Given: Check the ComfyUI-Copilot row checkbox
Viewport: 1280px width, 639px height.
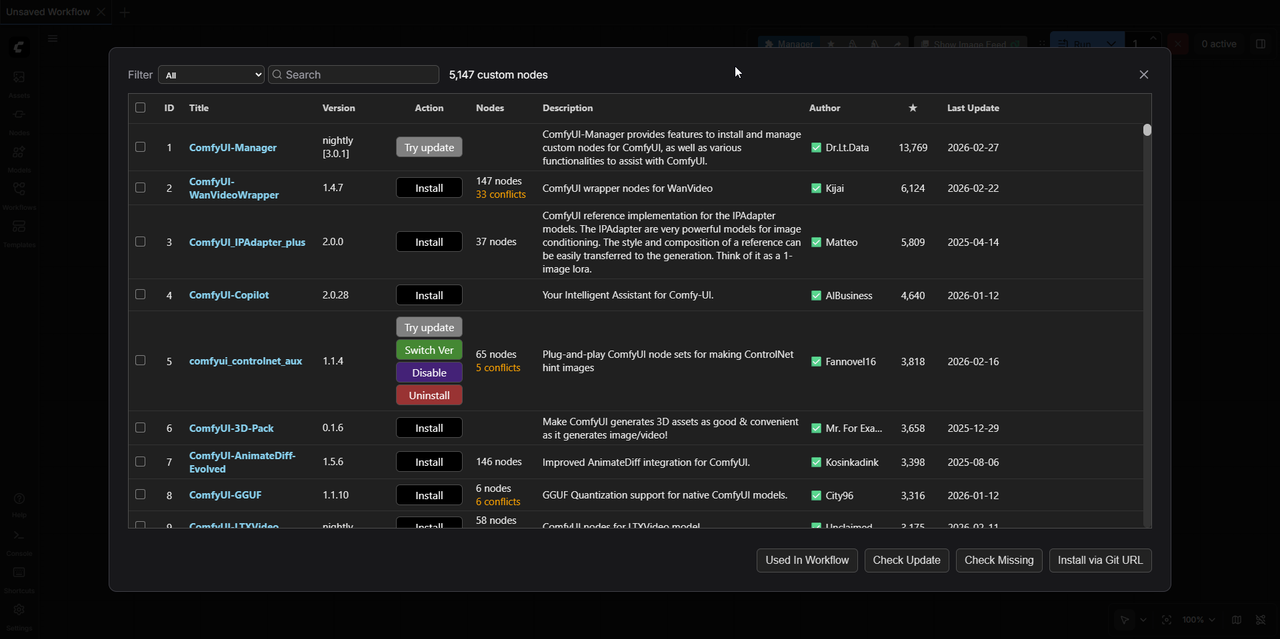Looking at the screenshot, I should (140, 294).
